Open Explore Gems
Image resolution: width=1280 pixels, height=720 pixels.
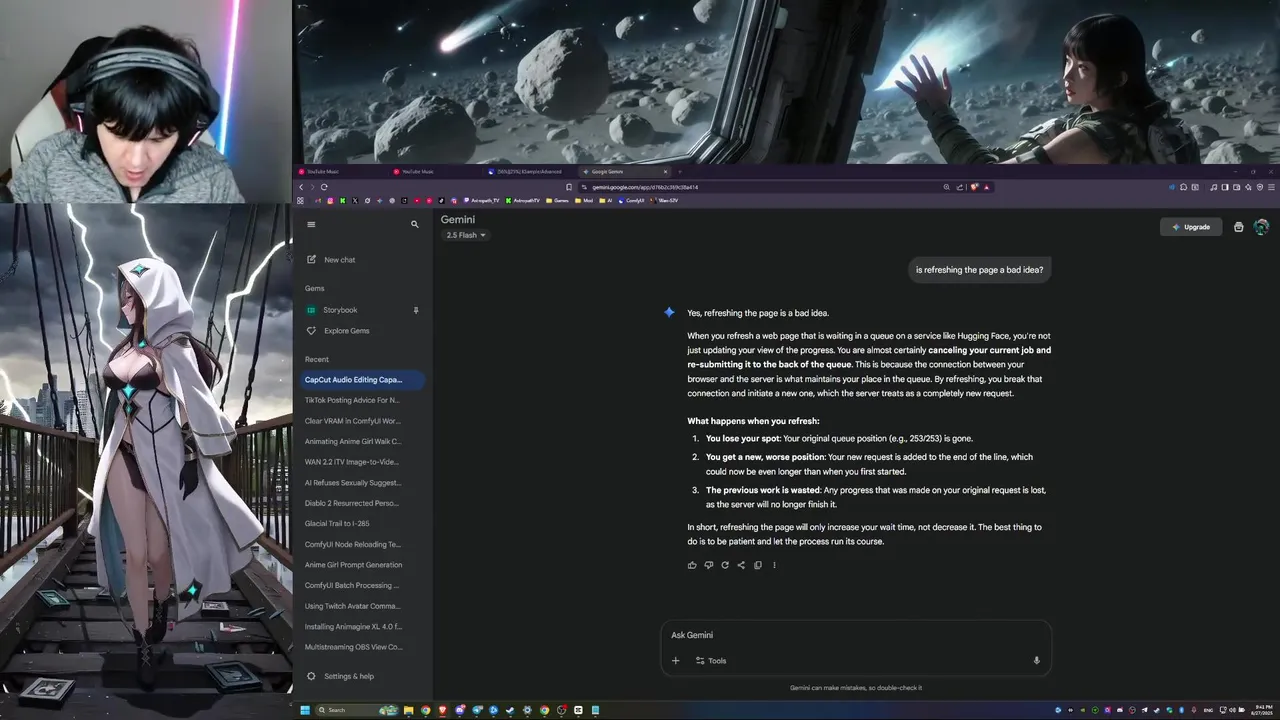pos(337,331)
